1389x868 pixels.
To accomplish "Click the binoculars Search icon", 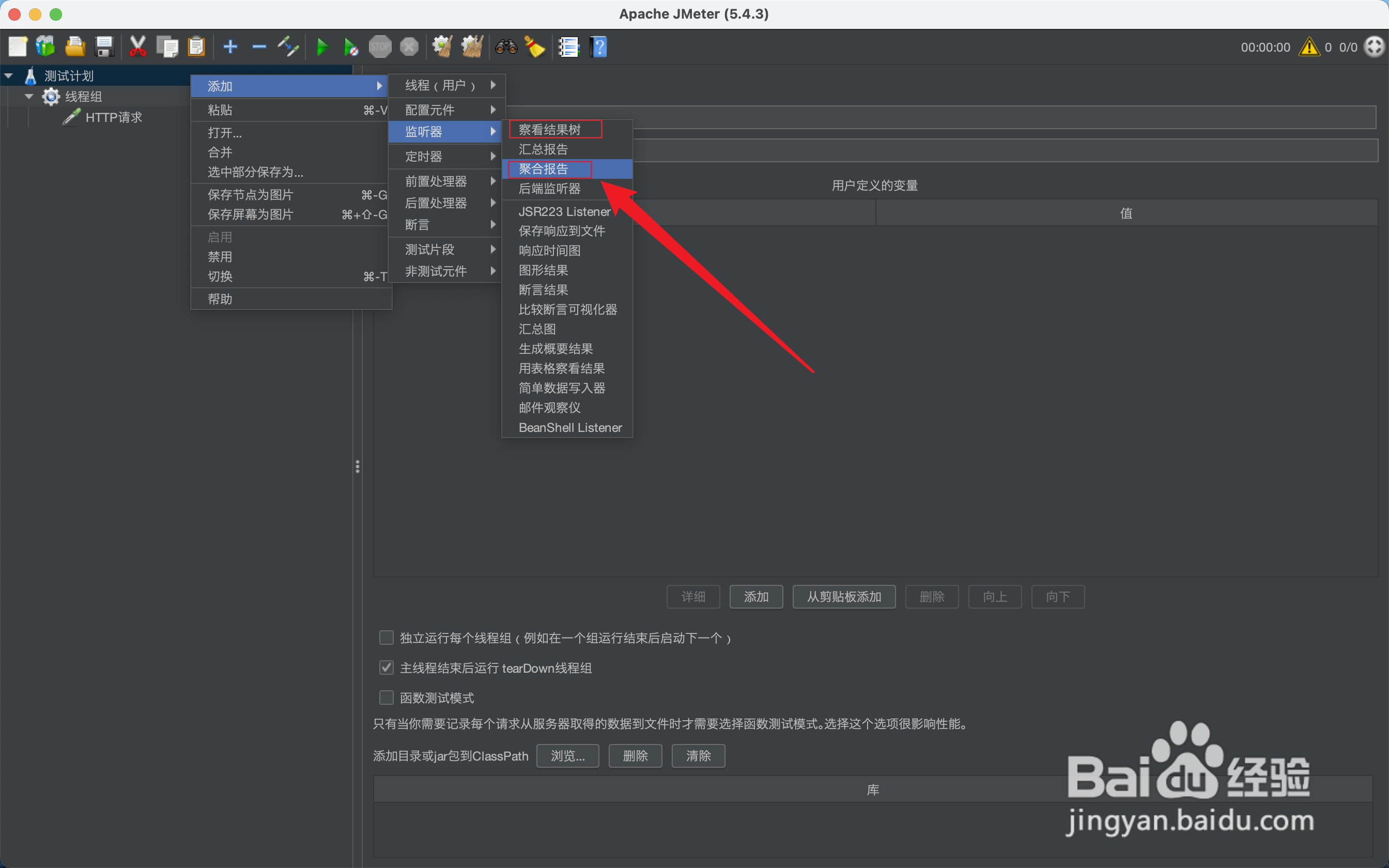I will click(506, 47).
